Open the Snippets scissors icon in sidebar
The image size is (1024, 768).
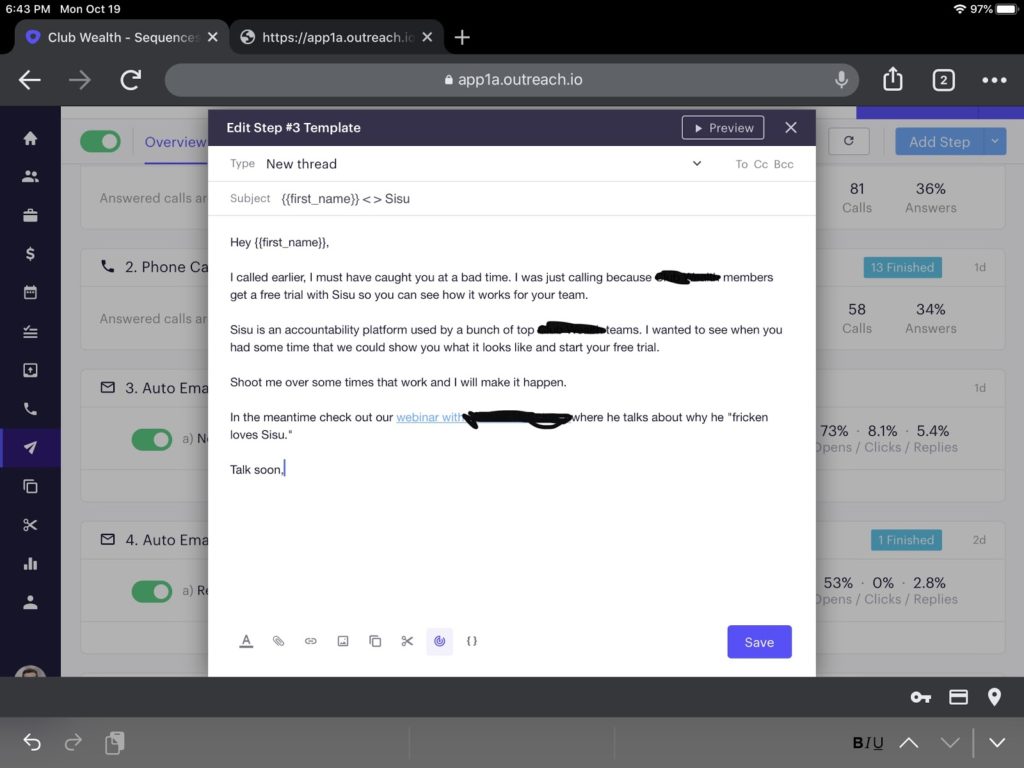[30, 525]
